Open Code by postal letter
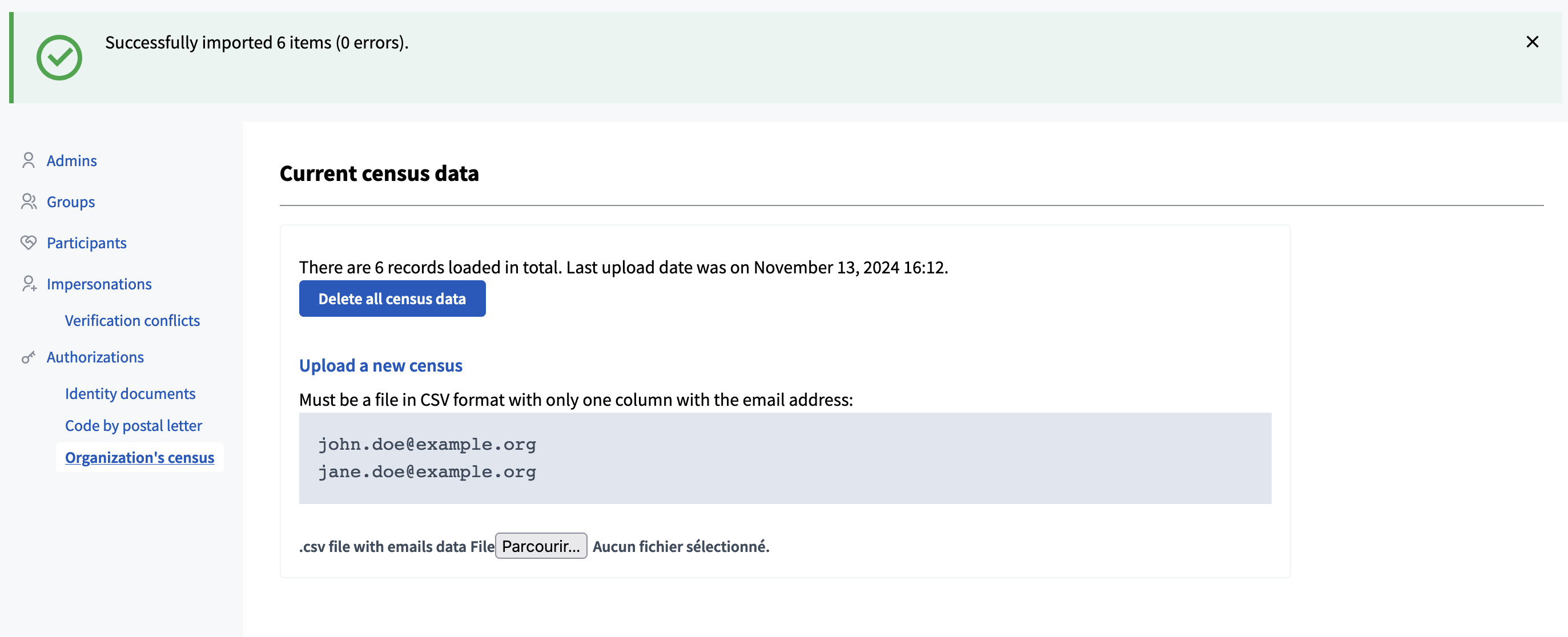 (133, 425)
